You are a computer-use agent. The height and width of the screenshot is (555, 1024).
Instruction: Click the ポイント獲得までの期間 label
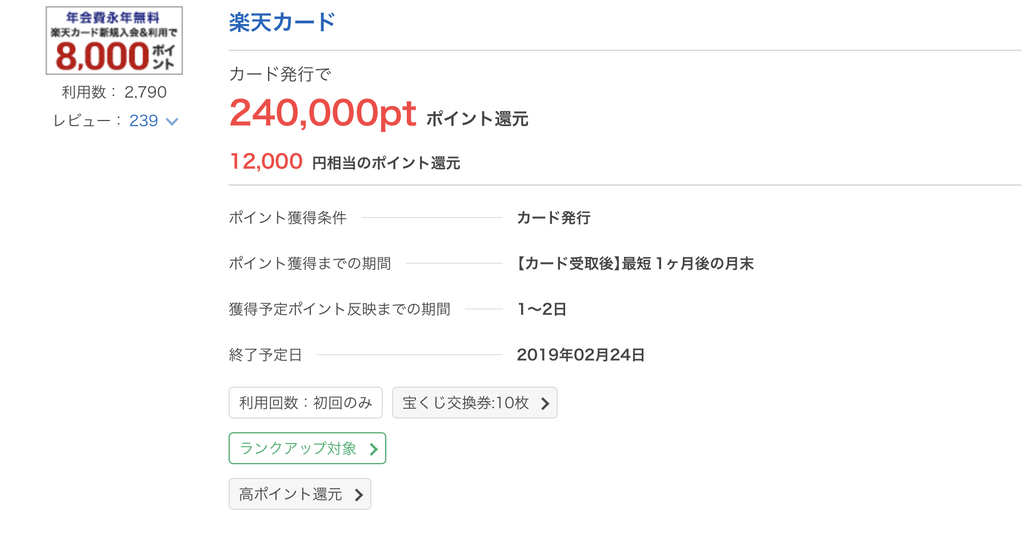click(x=310, y=264)
